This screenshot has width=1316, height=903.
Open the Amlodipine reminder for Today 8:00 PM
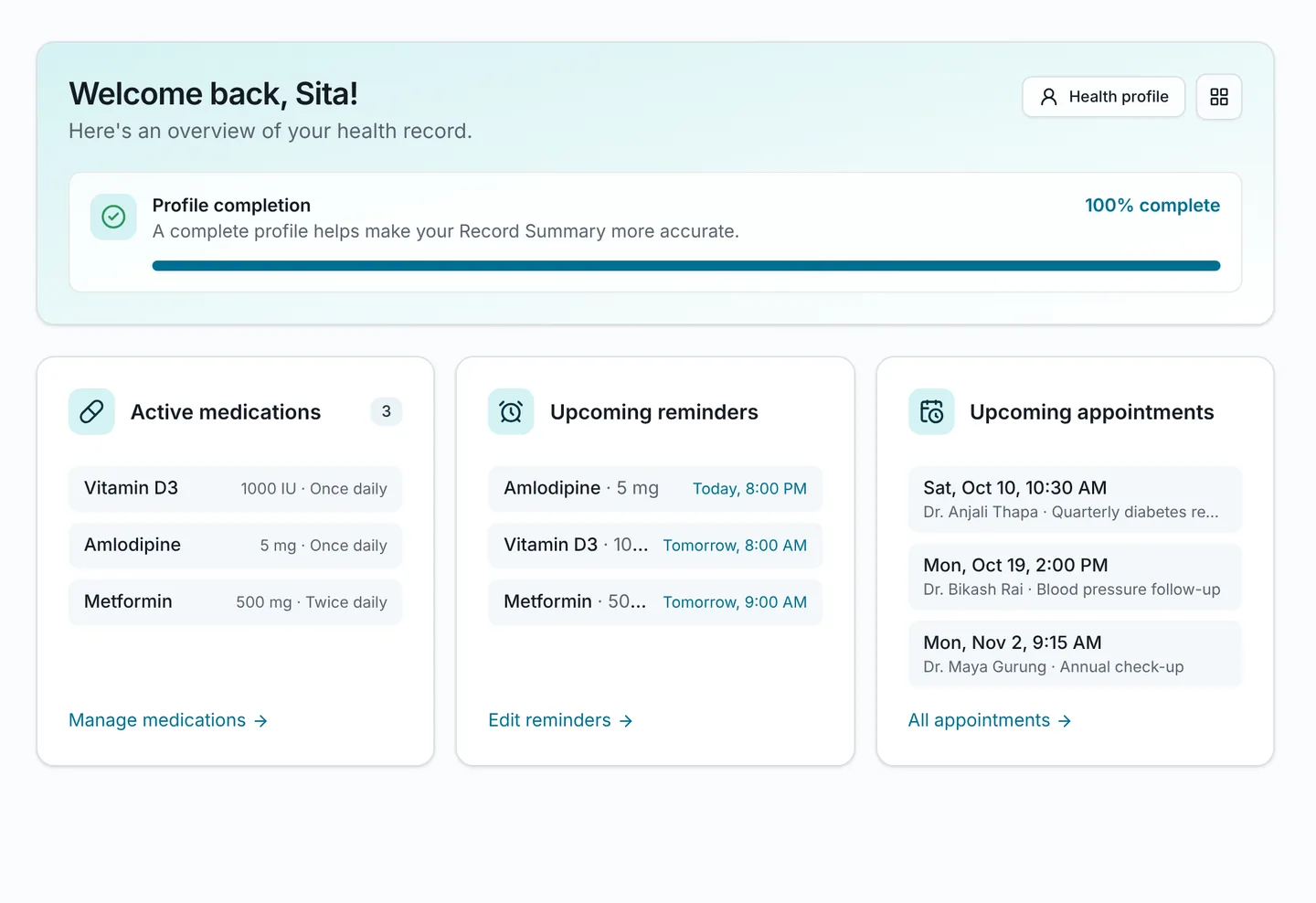click(655, 489)
